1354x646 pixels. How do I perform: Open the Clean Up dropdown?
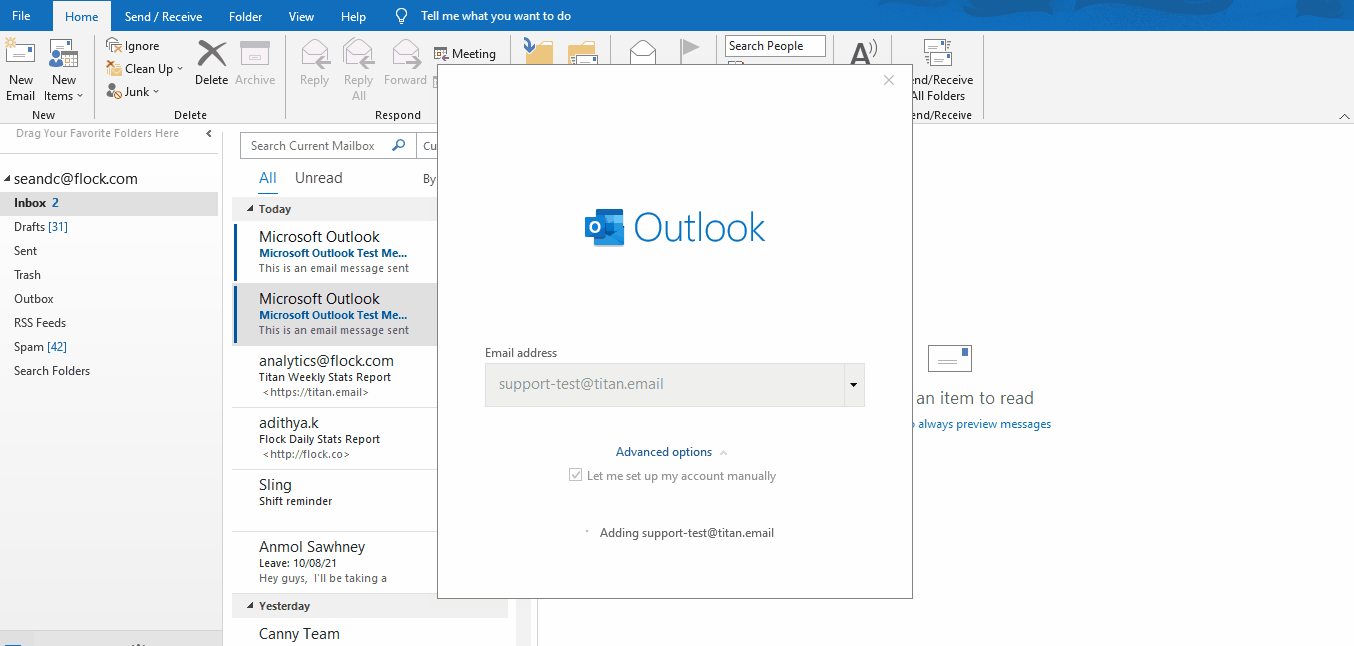[x=145, y=69]
